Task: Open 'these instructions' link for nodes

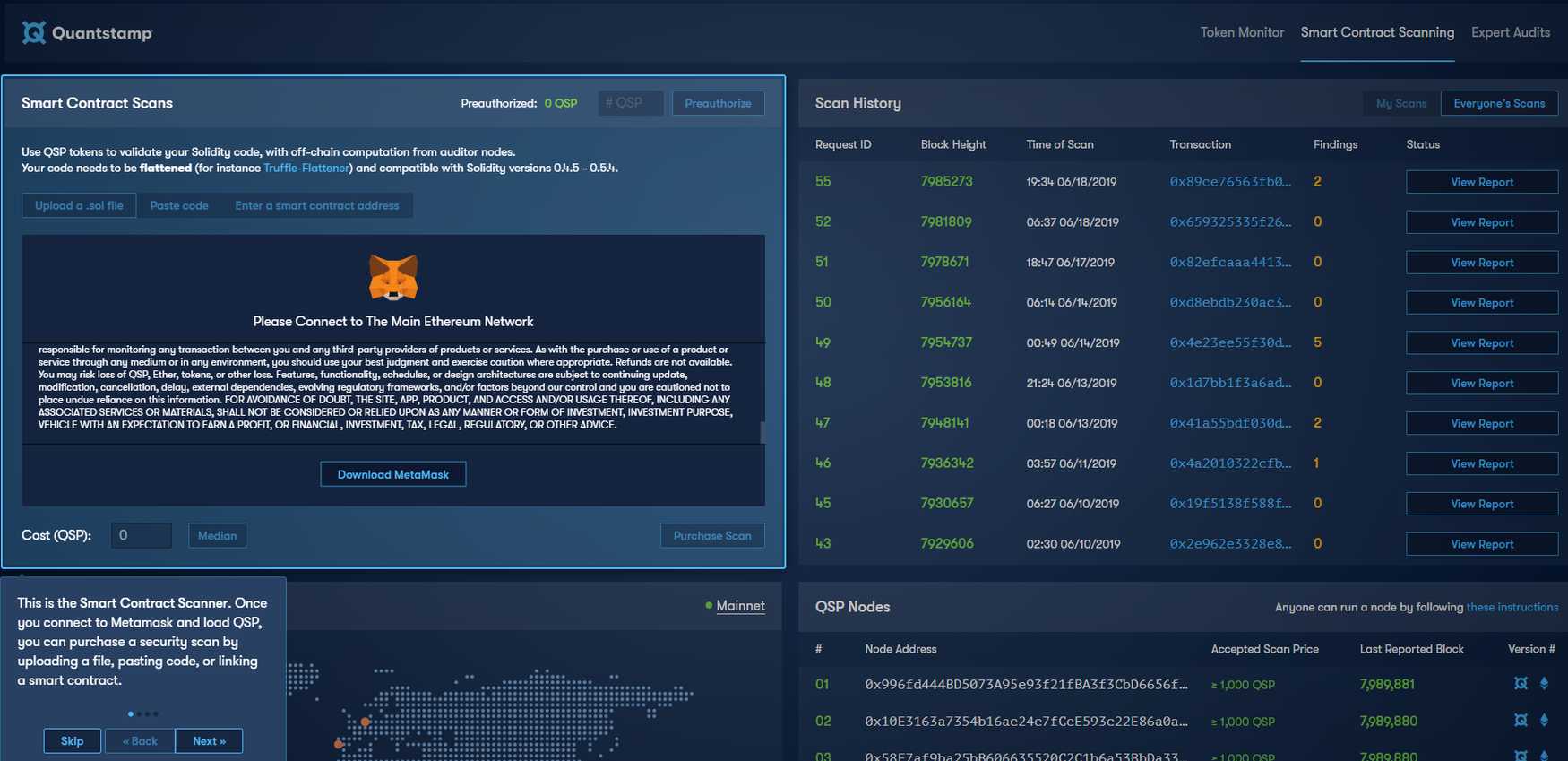Action: click(x=1512, y=607)
